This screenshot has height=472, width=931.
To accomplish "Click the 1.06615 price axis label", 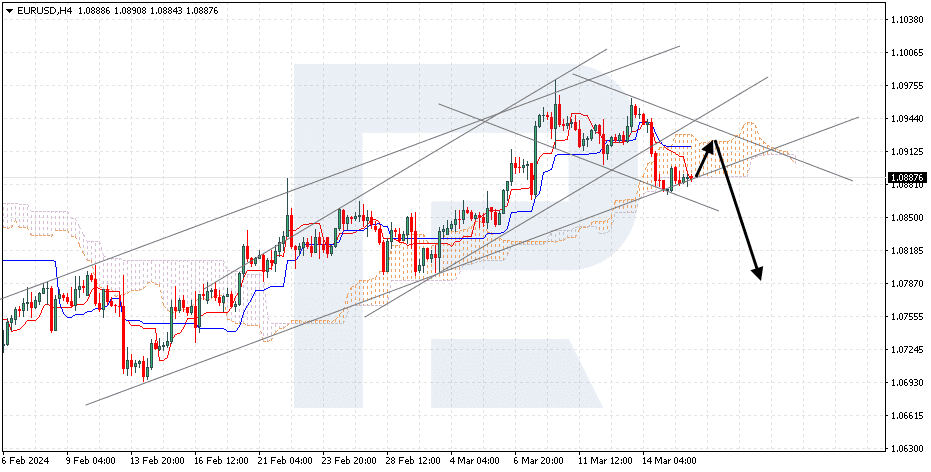I will (906, 415).
